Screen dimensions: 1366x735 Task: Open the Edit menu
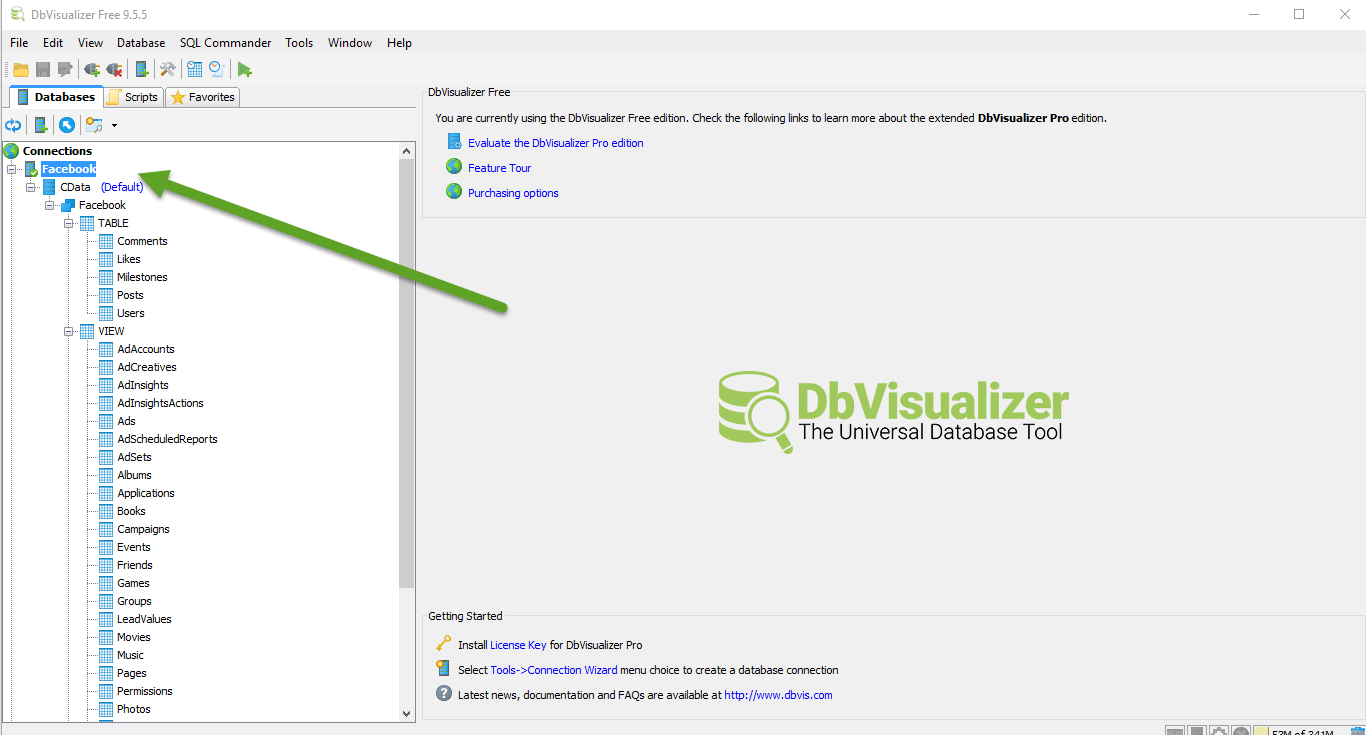coord(53,43)
